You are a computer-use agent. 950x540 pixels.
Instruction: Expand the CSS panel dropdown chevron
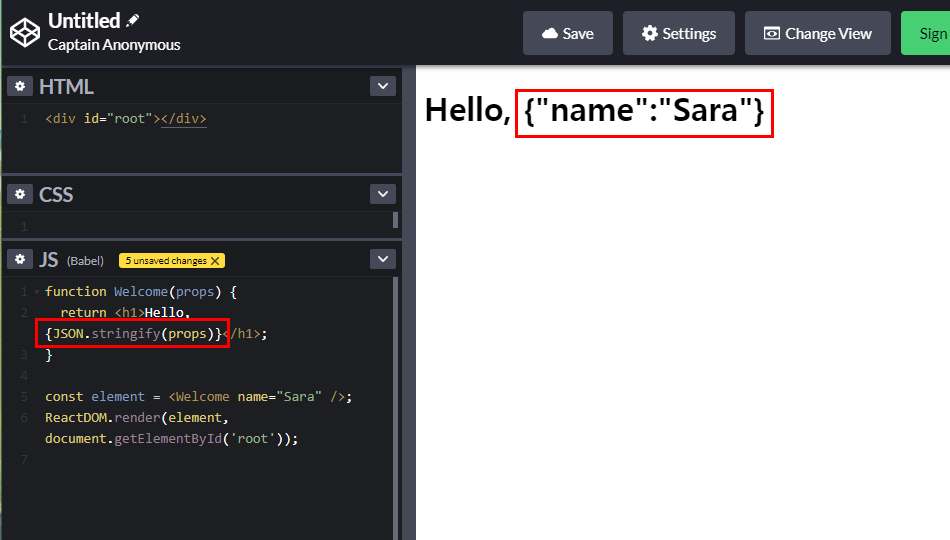pos(383,194)
